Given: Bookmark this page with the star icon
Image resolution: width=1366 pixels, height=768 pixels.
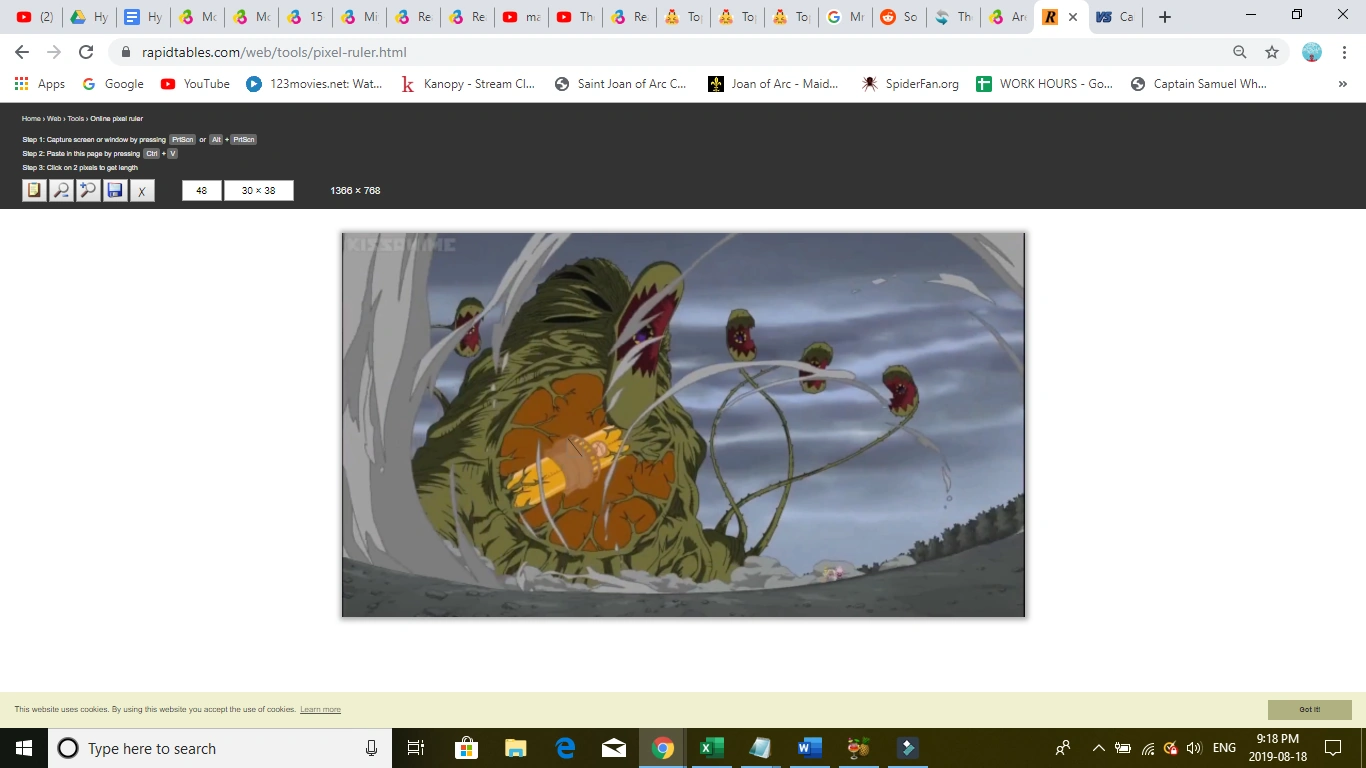Looking at the screenshot, I should [1272, 52].
